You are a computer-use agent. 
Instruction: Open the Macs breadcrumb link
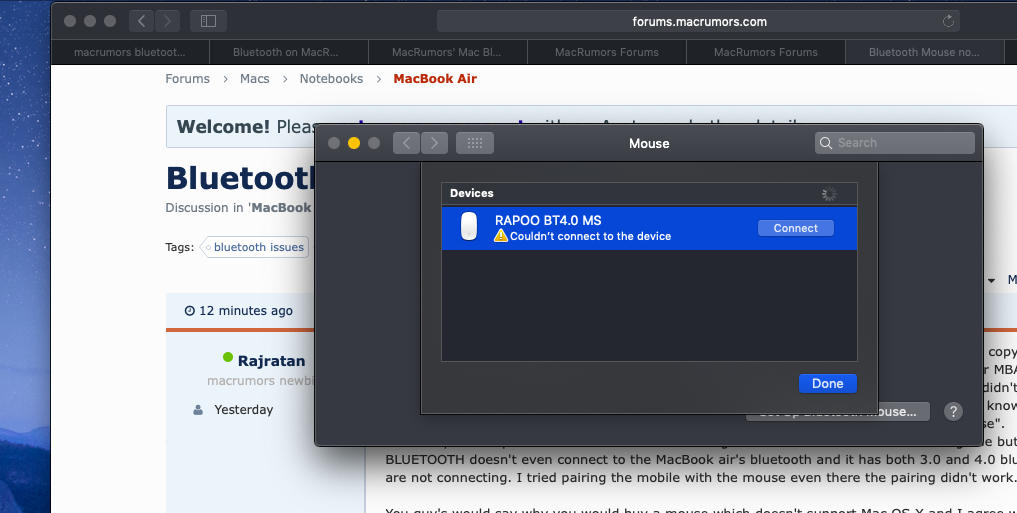(254, 78)
